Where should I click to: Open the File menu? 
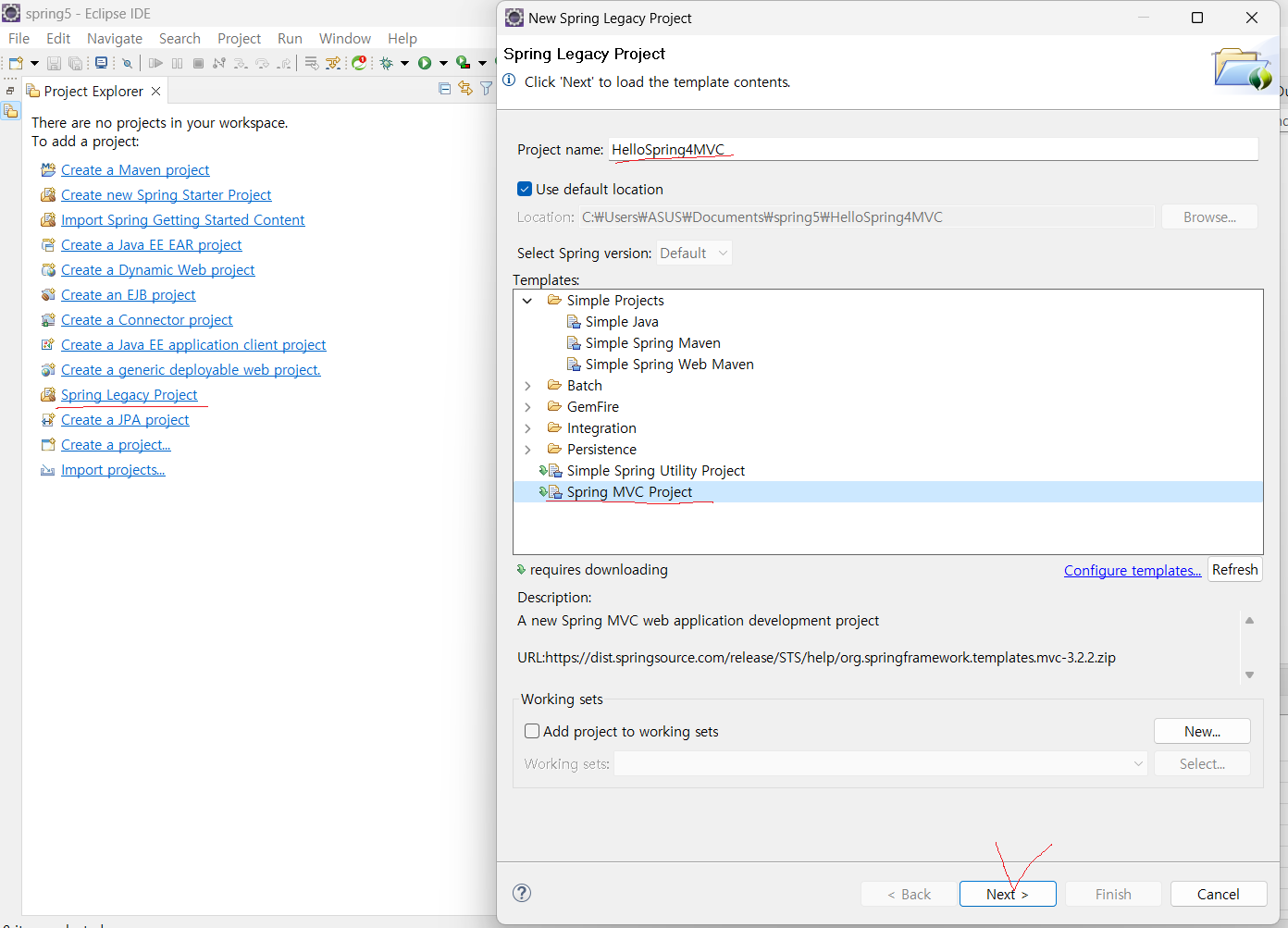point(19,38)
